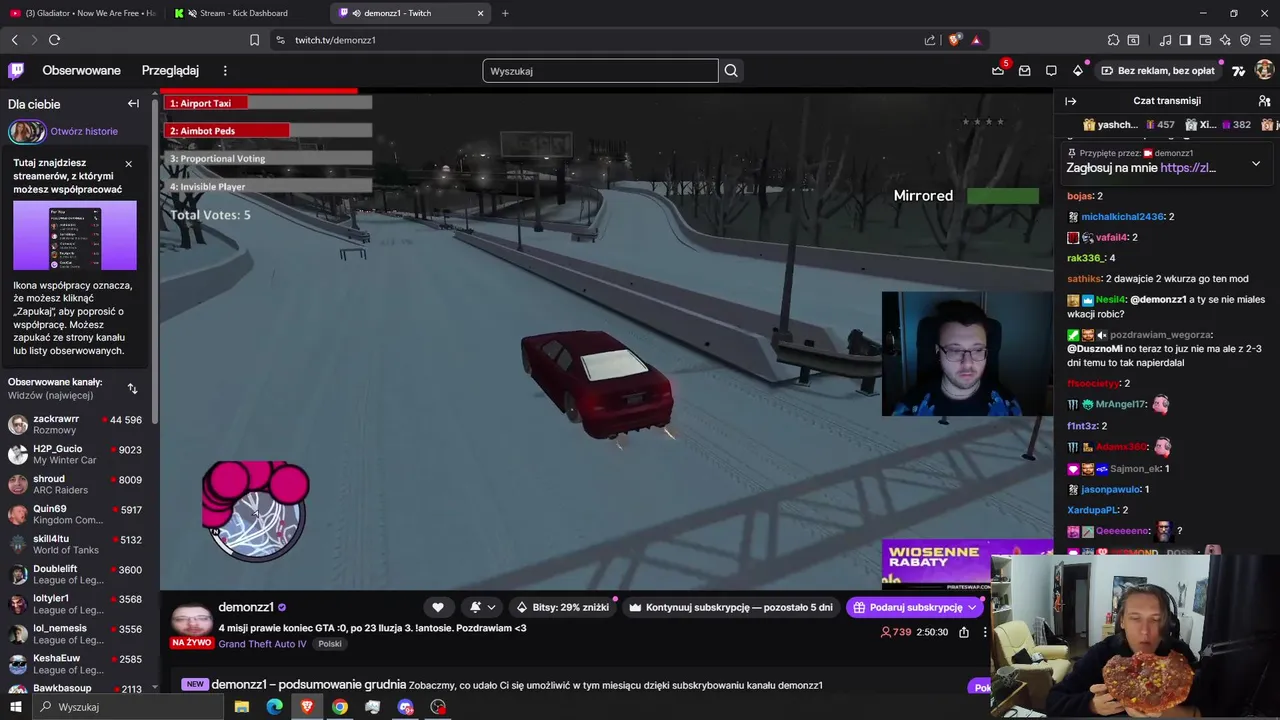The height and width of the screenshot is (720, 1280).
Task: Open chat community users icon
Action: coord(1264,101)
